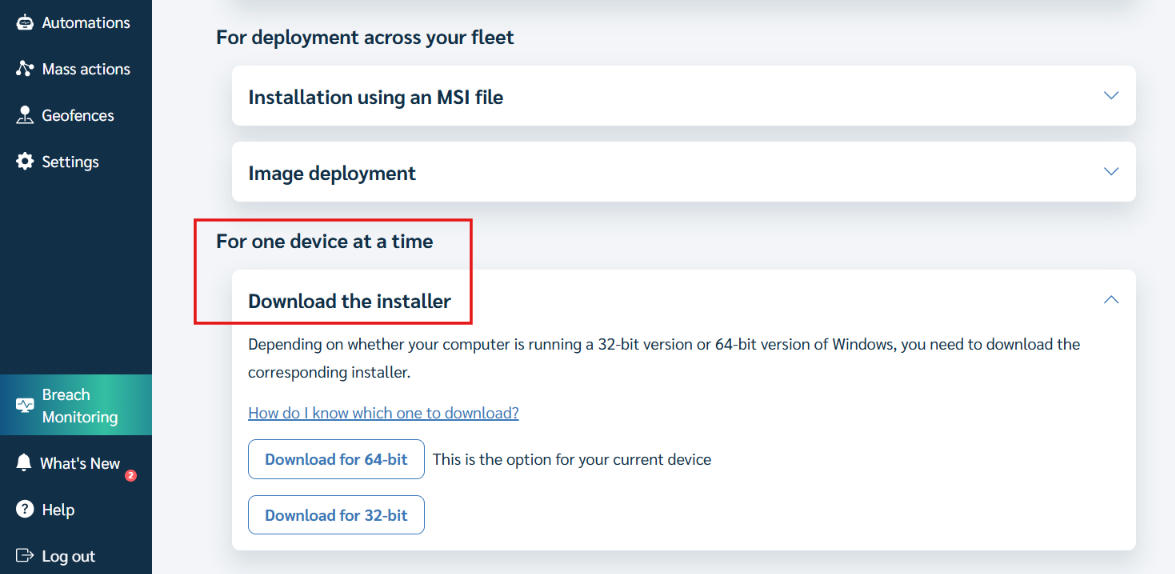Viewport: 1175px width, 574px height.
Task: Click text This is the option for your current device
Action: pyautogui.click(x=572, y=459)
